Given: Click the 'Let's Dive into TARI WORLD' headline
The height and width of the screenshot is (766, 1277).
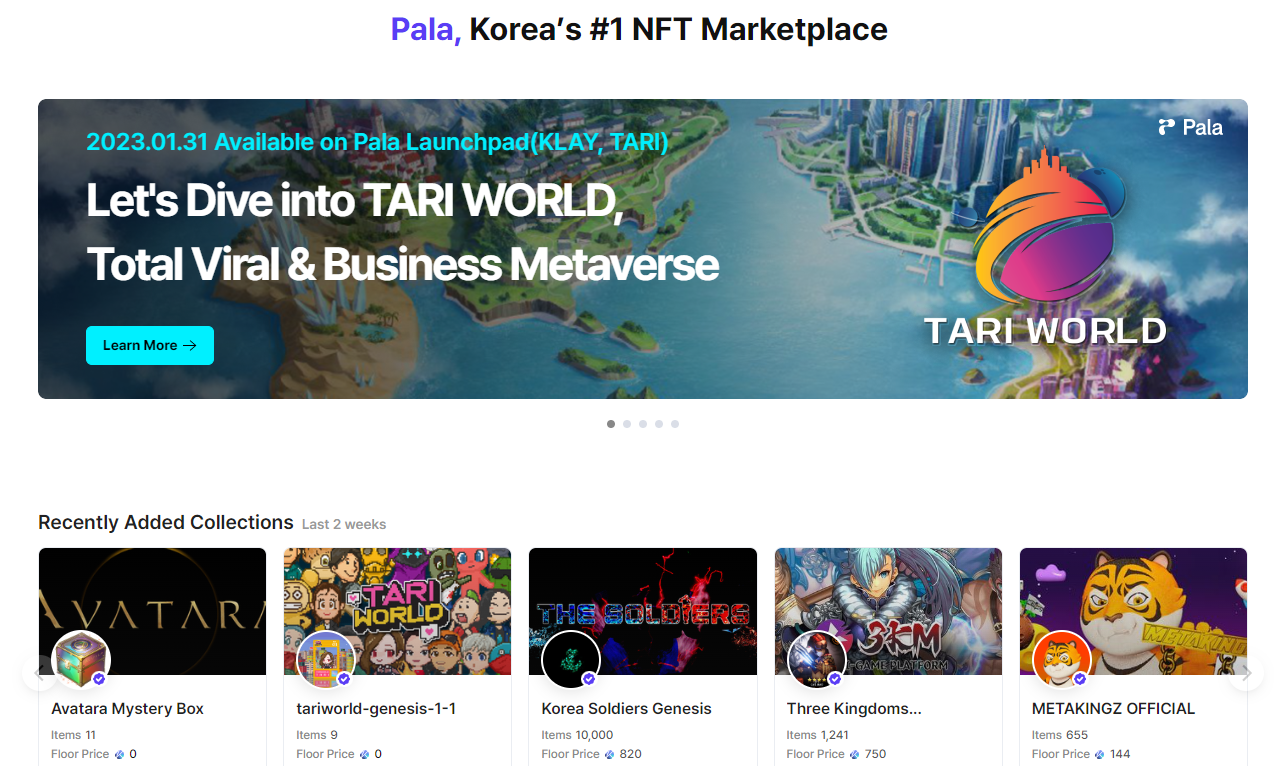Looking at the screenshot, I should click(x=355, y=200).
